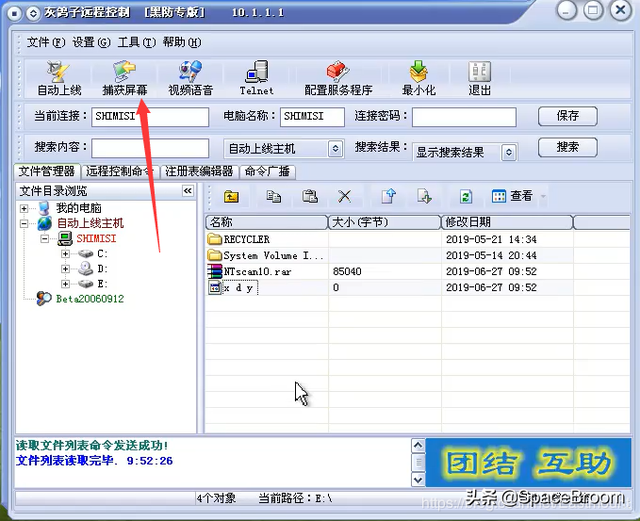The image size is (640, 521).
Task: Collapse the SHIMISI node
Action: tap(44, 238)
